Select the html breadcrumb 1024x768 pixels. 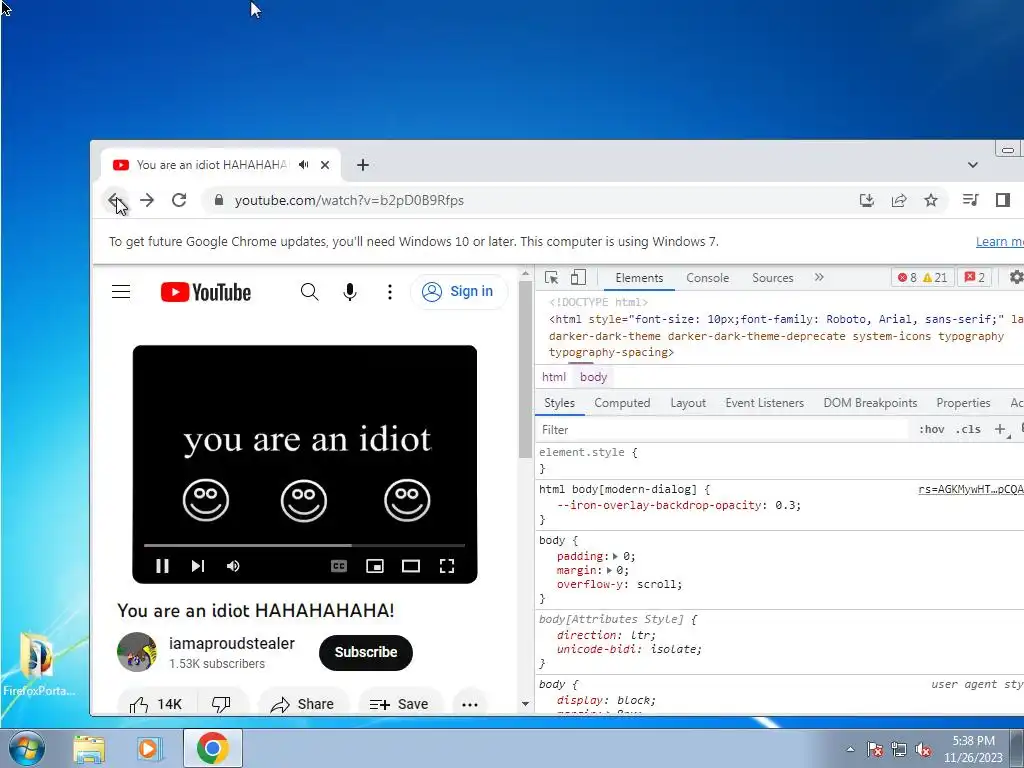click(x=554, y=377)
